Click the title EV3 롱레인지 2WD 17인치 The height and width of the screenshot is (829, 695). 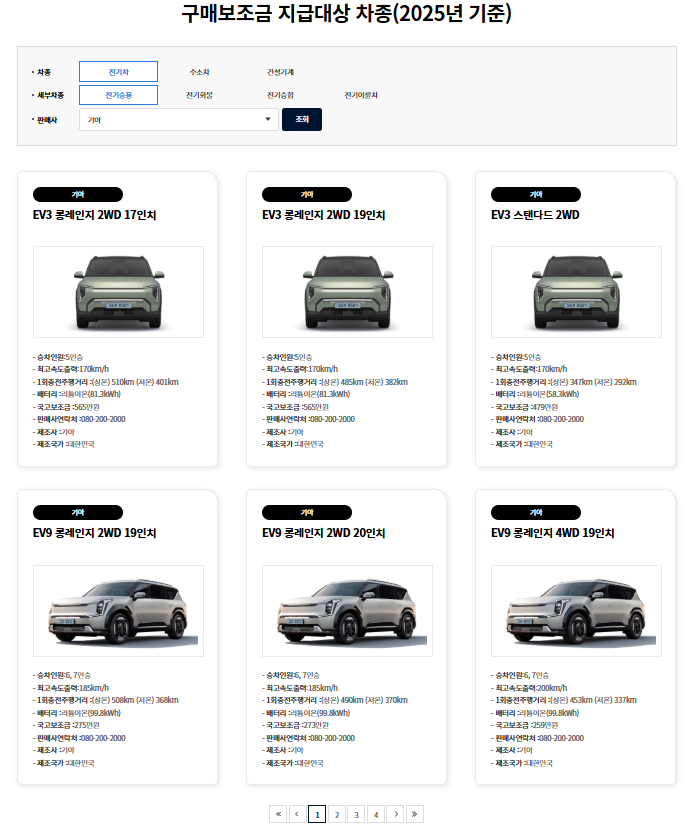[x=95, y=215]
